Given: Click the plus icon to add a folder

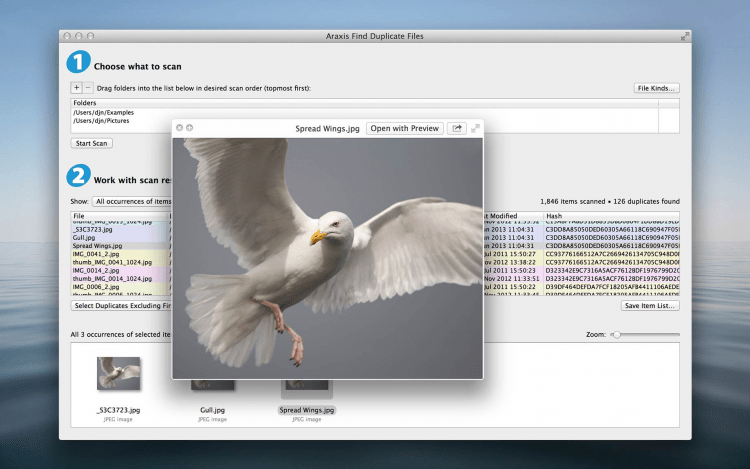Looking at the screenshot, I should (x=76, y=88).
